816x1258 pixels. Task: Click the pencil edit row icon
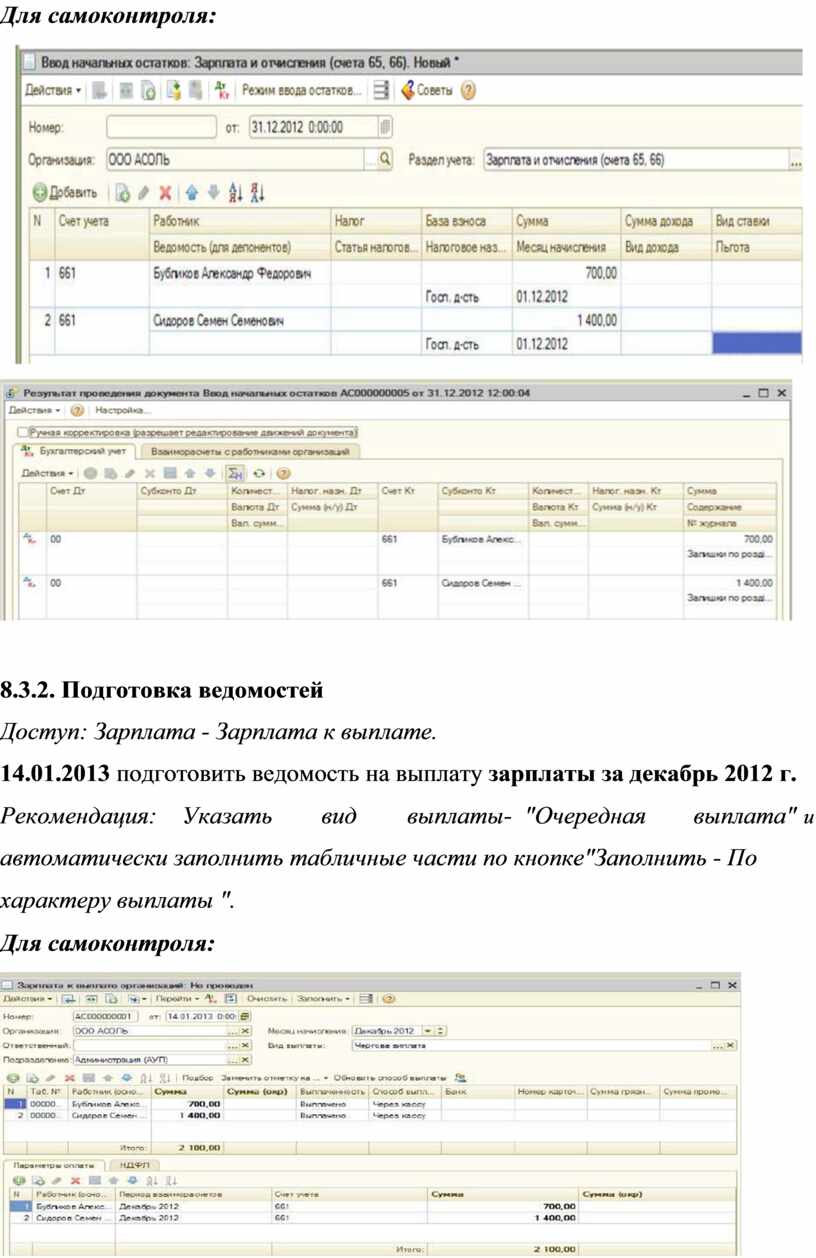point(144,192)
